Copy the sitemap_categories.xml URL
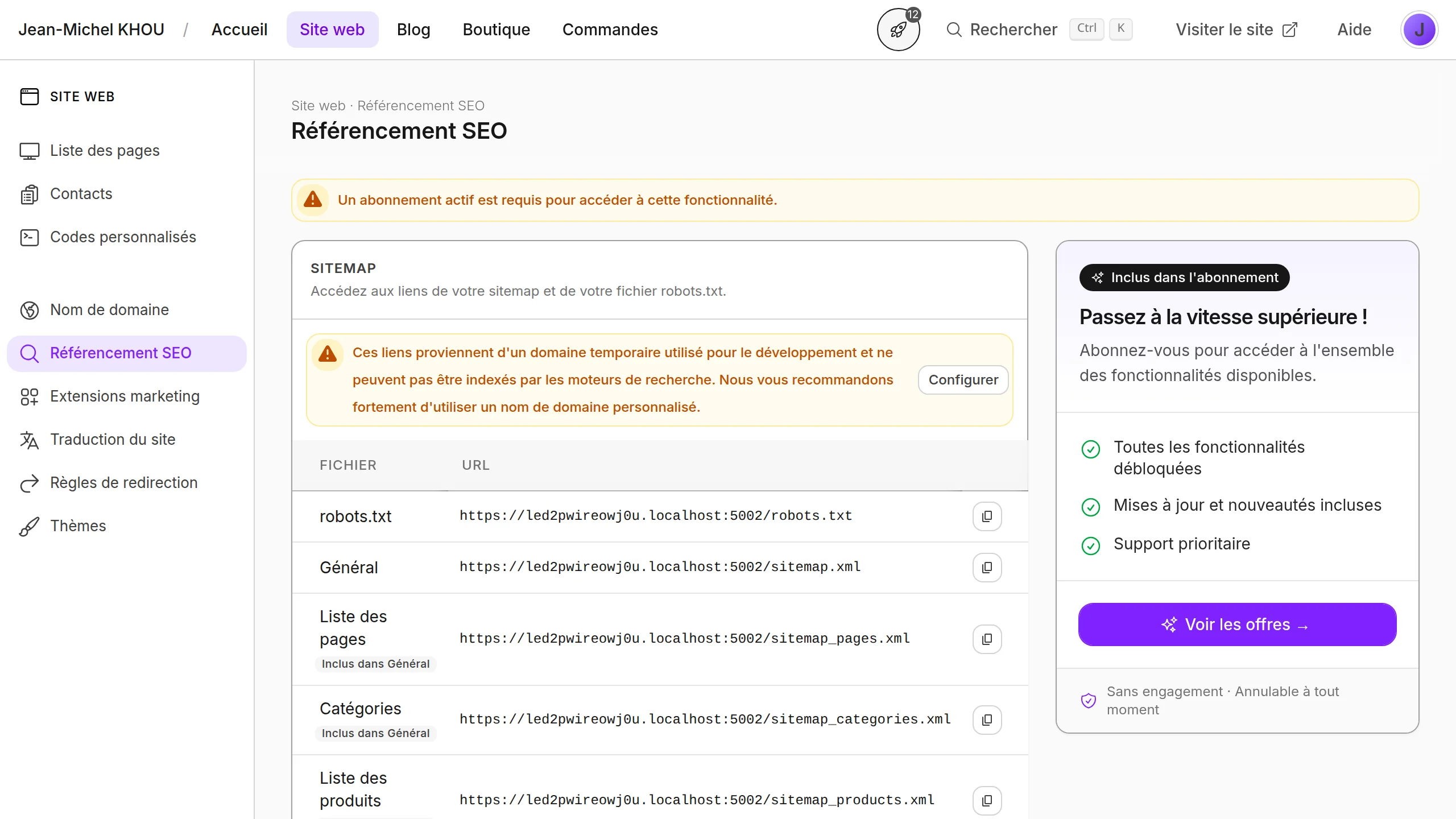The height and width of the screenshot is (819, 1456). click(987, 720)
